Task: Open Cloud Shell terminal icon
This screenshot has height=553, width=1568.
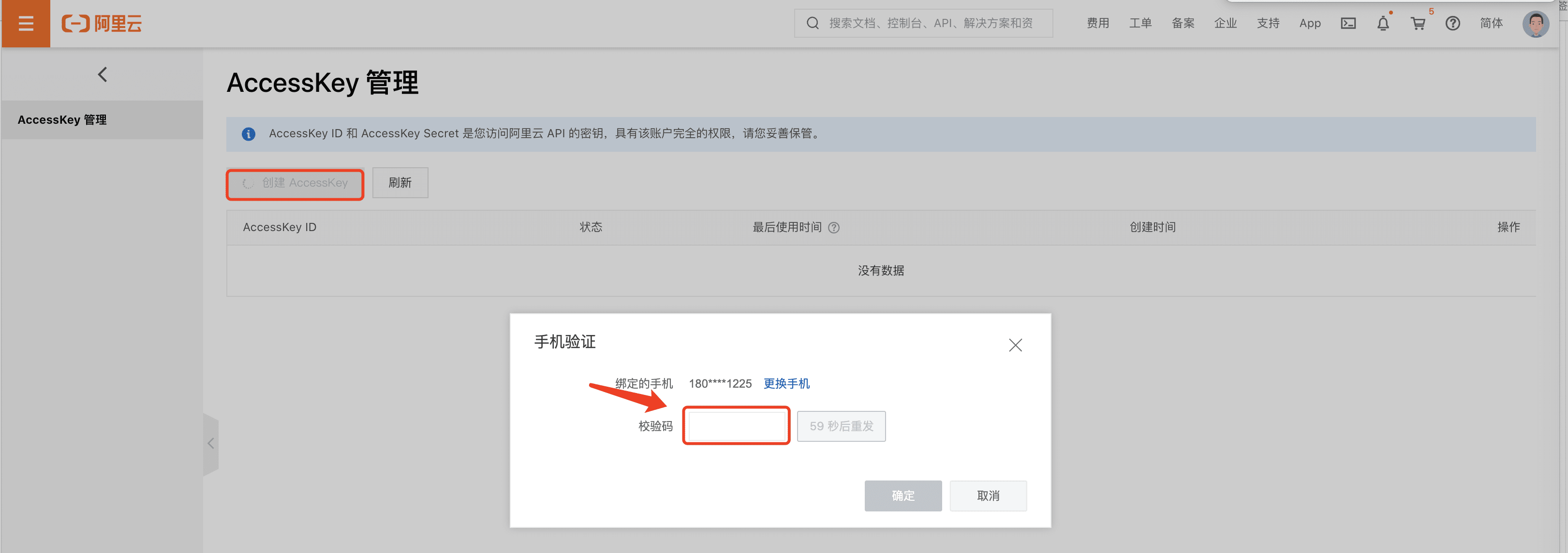Action: click(x=1348, y=24)
